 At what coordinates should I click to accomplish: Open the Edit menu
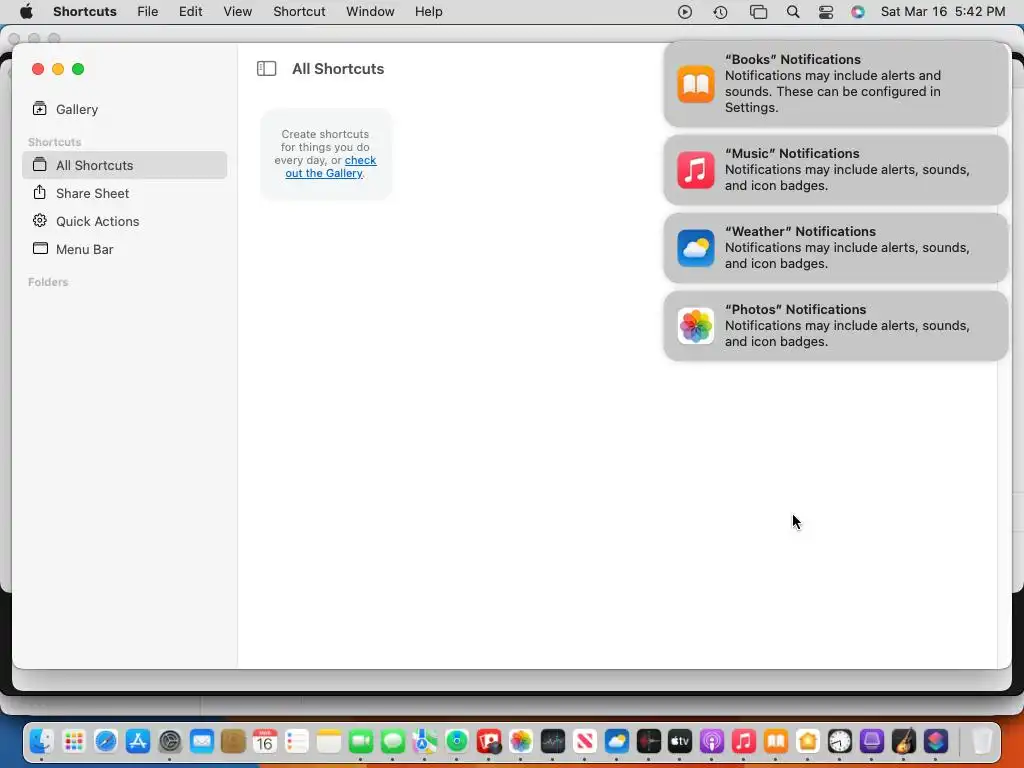(x=191, y=12)
